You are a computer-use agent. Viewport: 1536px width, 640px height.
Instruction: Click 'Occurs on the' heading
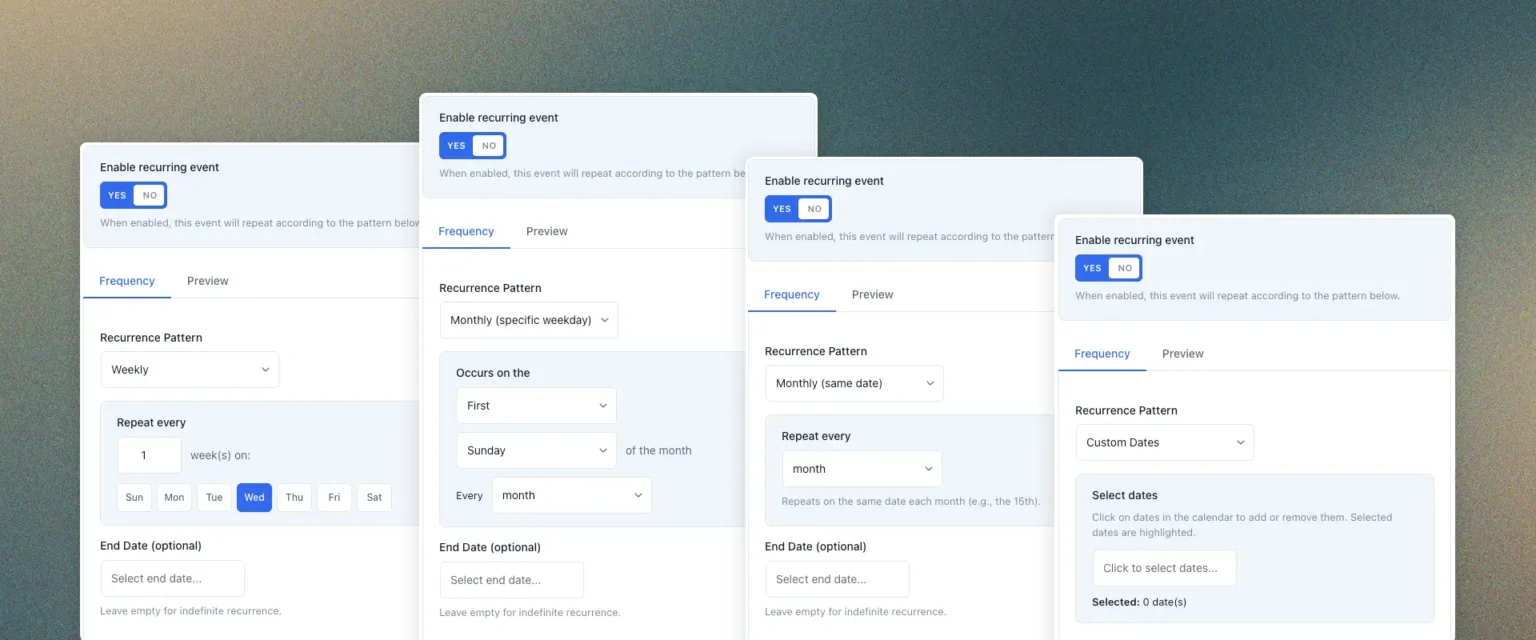(x=493, y=373)
